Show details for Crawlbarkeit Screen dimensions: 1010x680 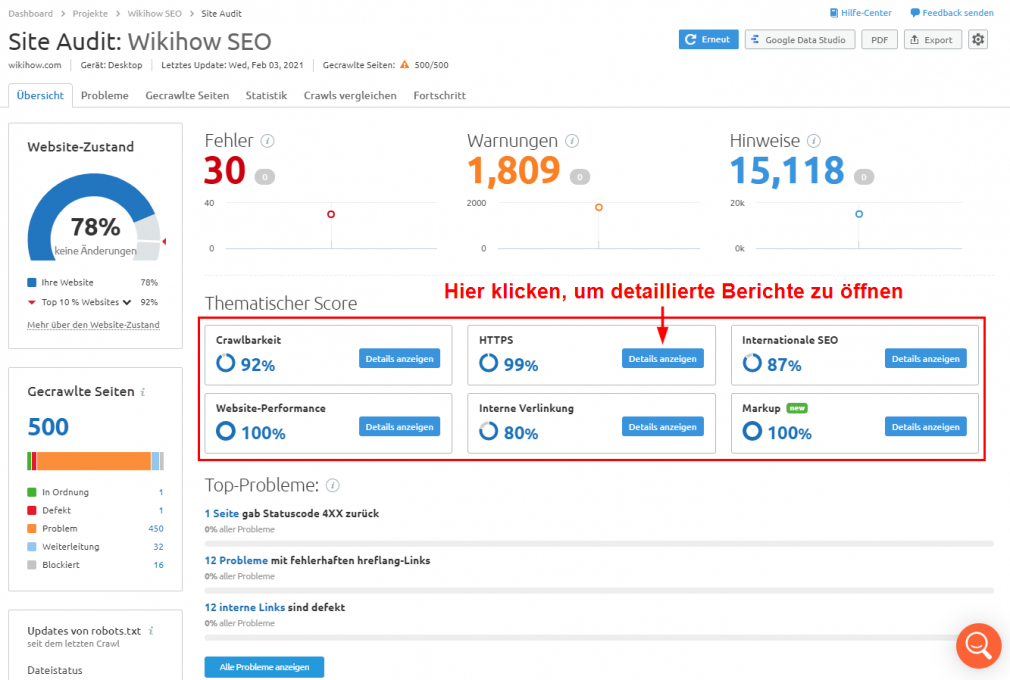399,359
